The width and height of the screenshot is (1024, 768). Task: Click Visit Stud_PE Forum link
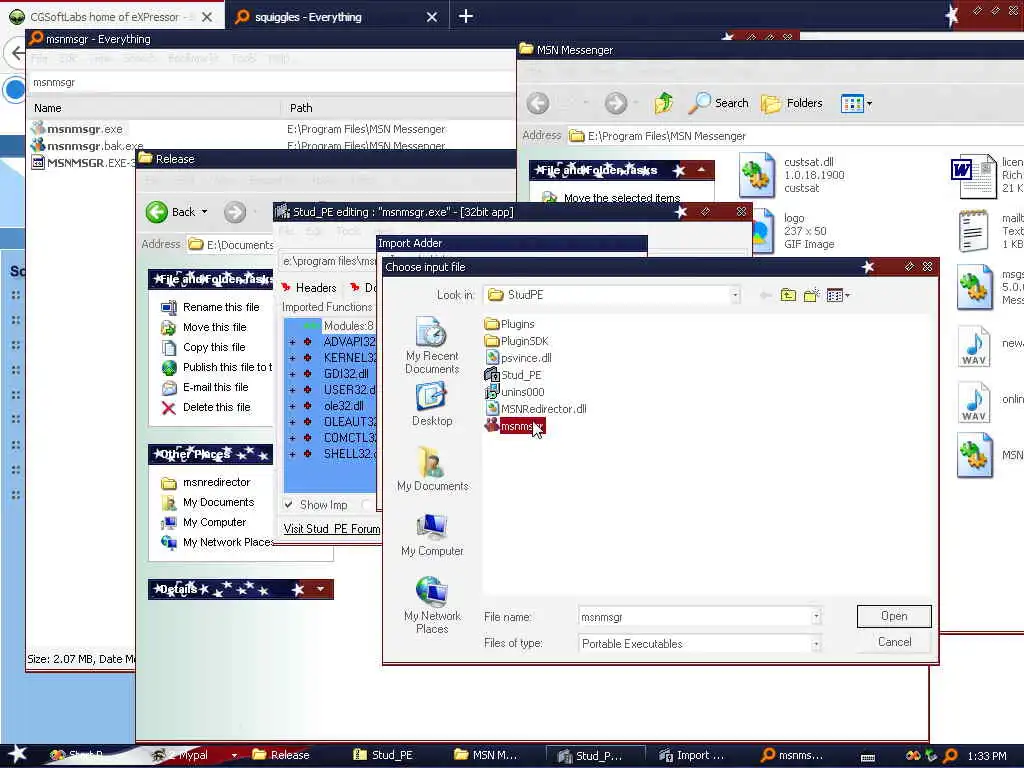pos(331,529)
